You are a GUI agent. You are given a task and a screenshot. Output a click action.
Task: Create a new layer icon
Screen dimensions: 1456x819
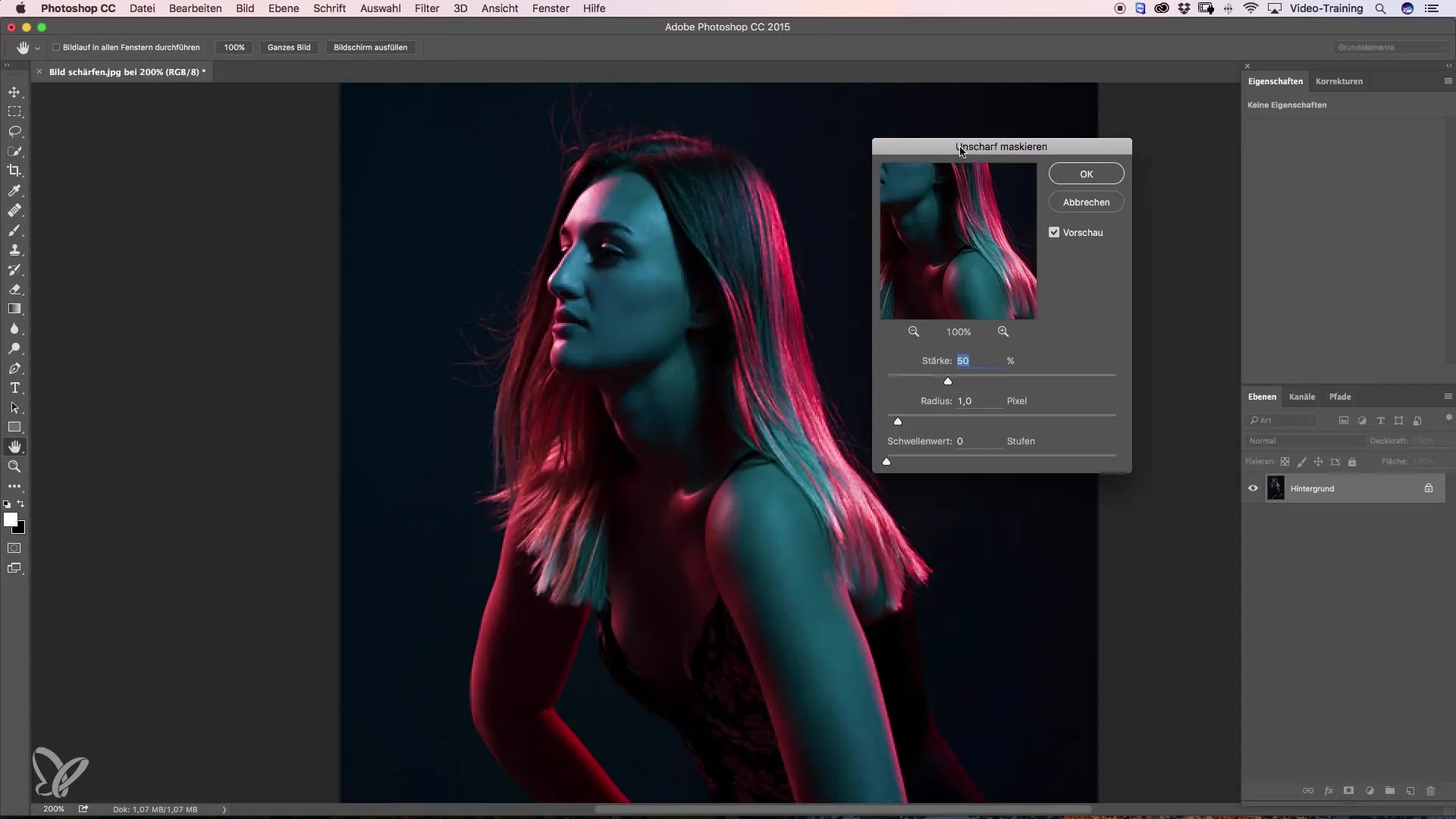[x=1410, y=791]
